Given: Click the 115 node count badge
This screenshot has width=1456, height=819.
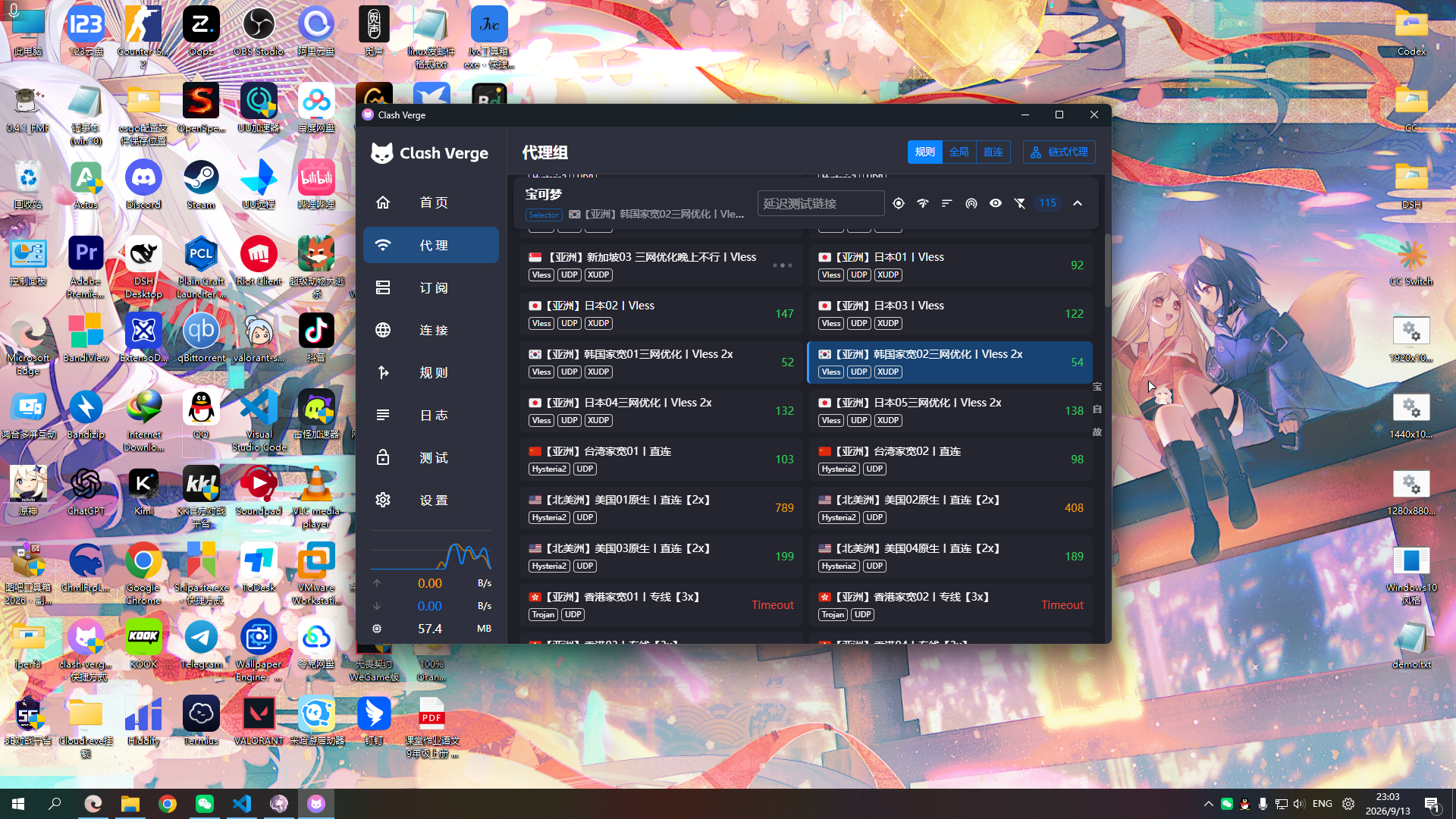Looking at the screenshot, I should 1047,203.
